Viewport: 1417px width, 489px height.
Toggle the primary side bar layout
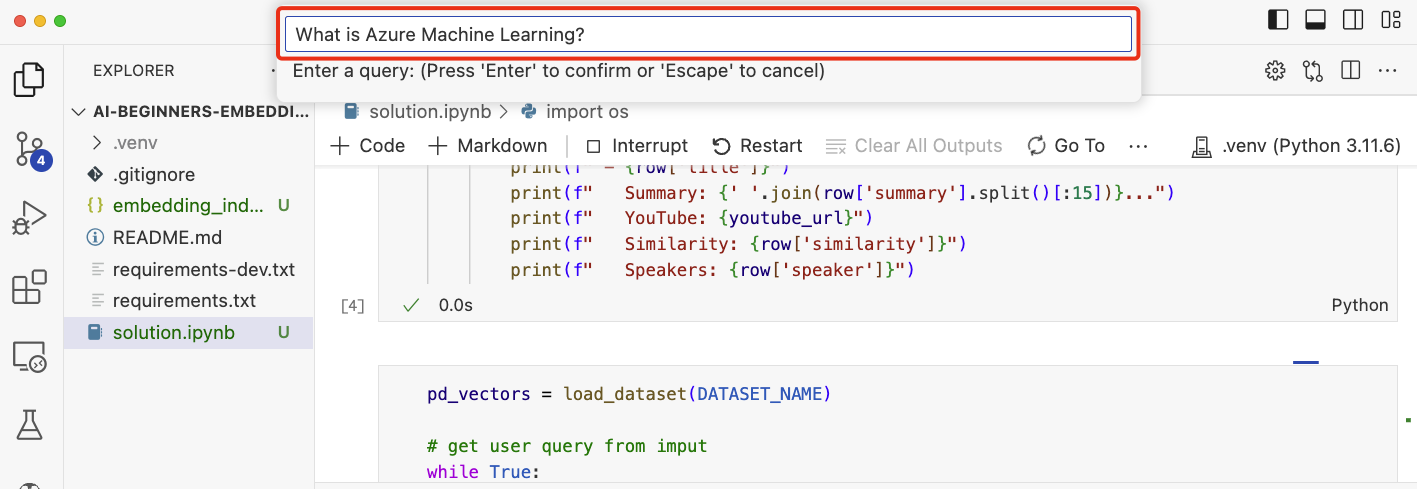pos(1278,20)
